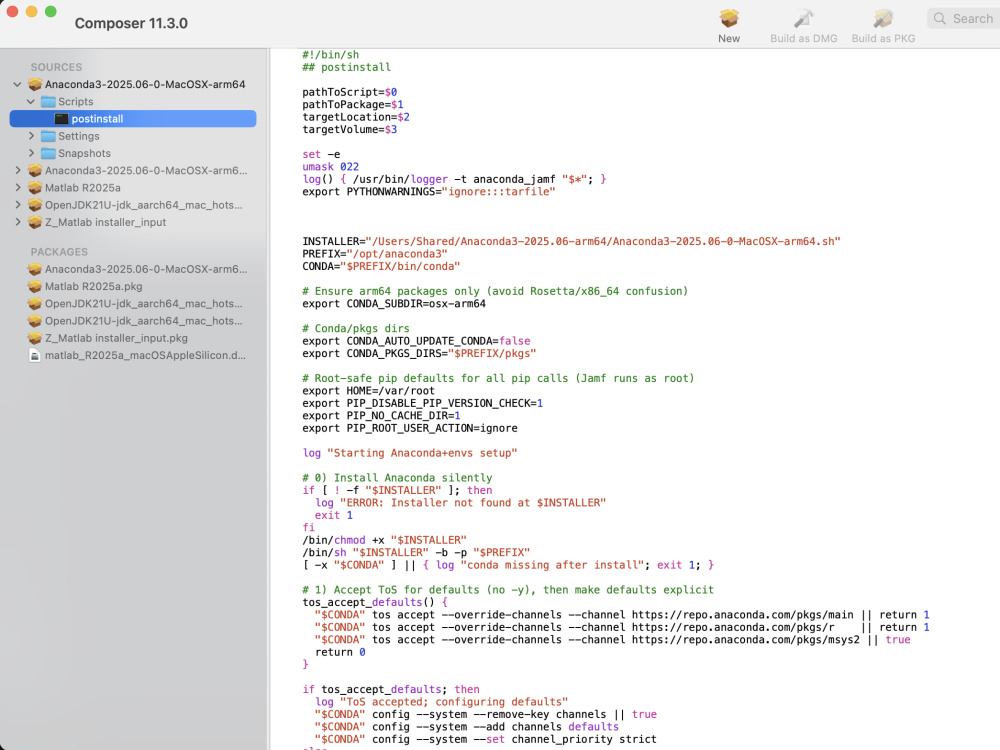Click the Z_Matlab installer_input.pkg icon
The height and width of the screenshot is (750, 1000).
(x=35, y=338)
